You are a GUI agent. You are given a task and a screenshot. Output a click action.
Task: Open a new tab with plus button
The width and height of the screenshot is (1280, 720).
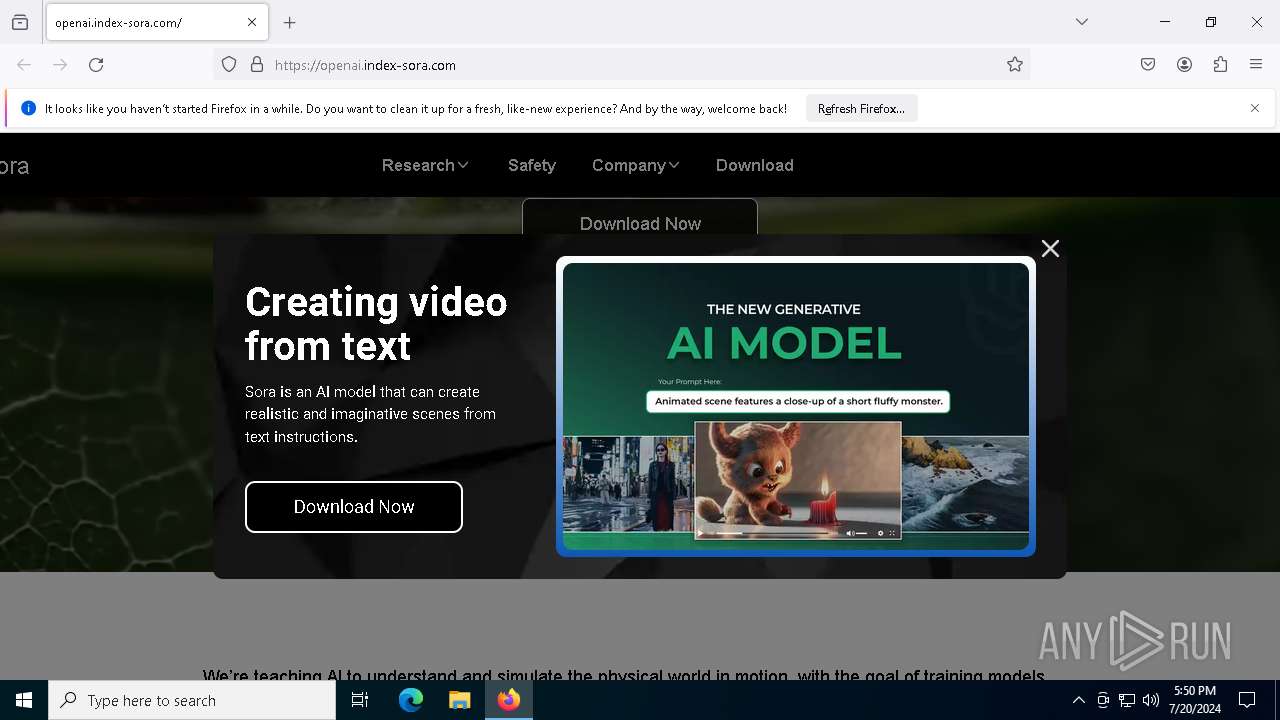(x=290, y=22)
